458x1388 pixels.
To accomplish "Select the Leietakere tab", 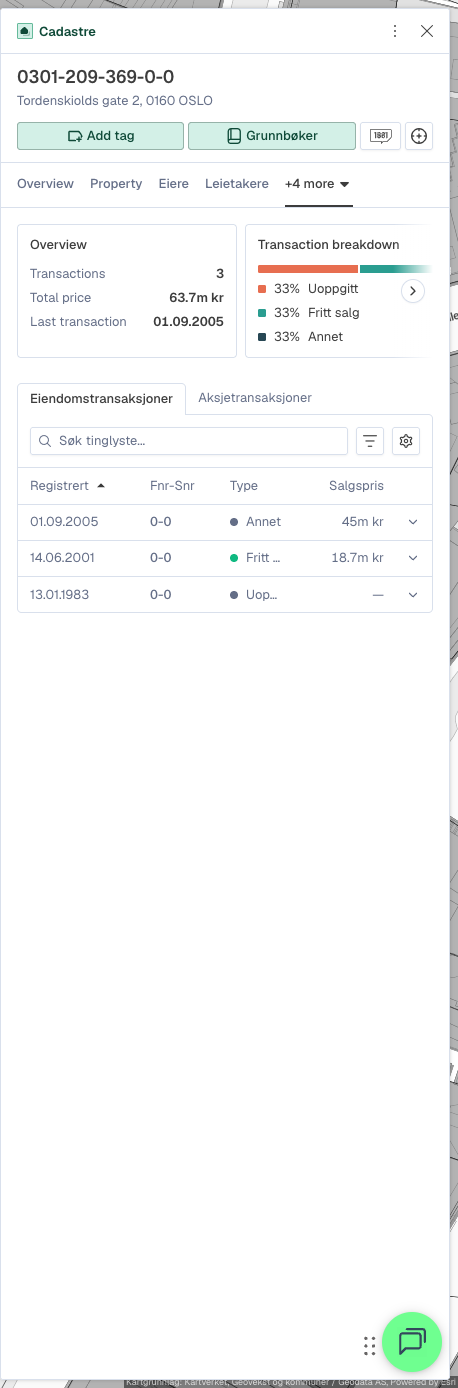I will point(237,184).
